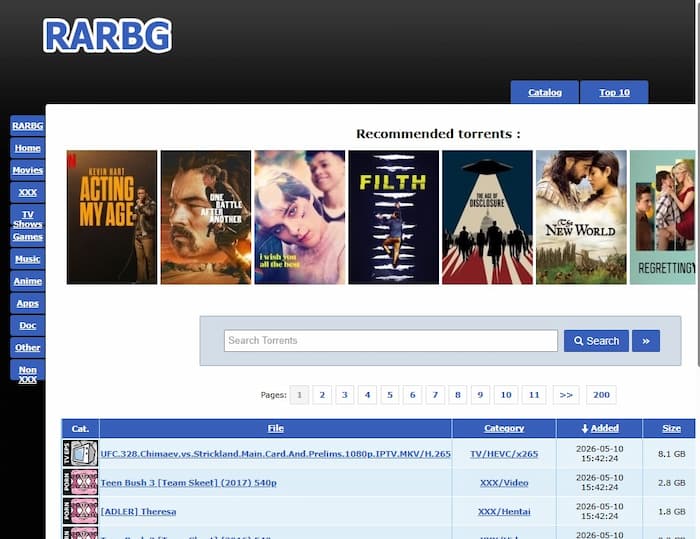Screen dimensions: 700x539
Task: Select RARBG in the sidebar
Action: coord(28,126)
